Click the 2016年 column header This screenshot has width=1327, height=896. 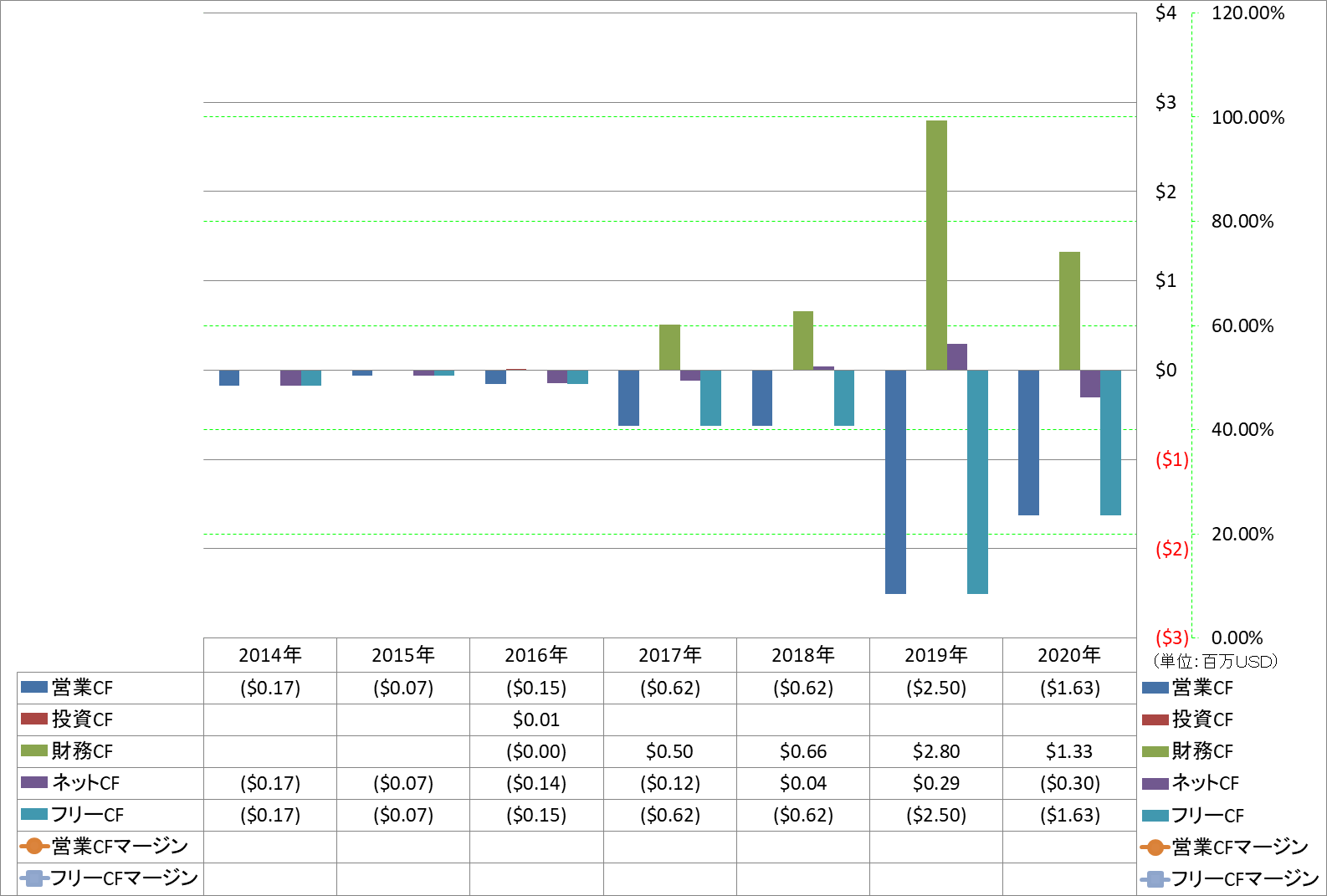(536, 655)
